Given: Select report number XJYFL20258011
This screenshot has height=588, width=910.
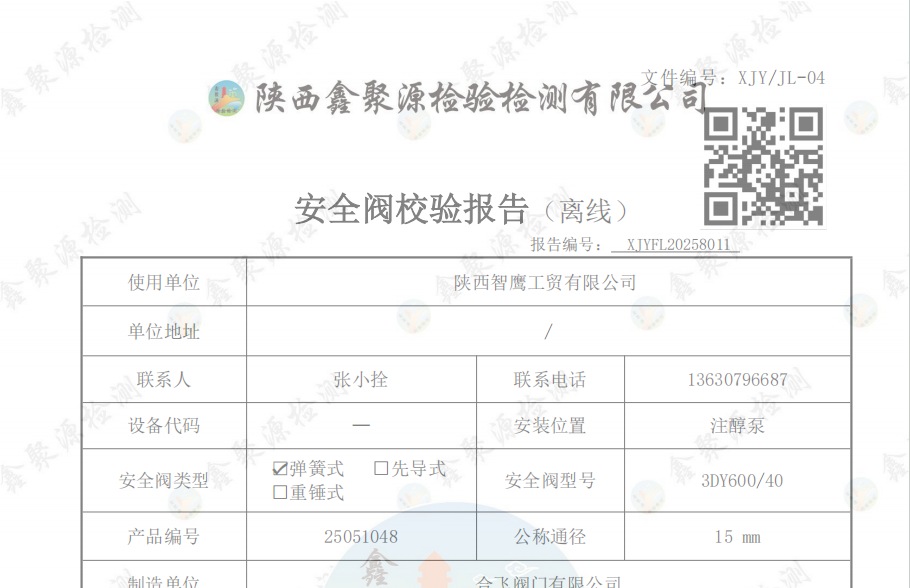Looking at the screenshot, I should [x=678, y=245].
